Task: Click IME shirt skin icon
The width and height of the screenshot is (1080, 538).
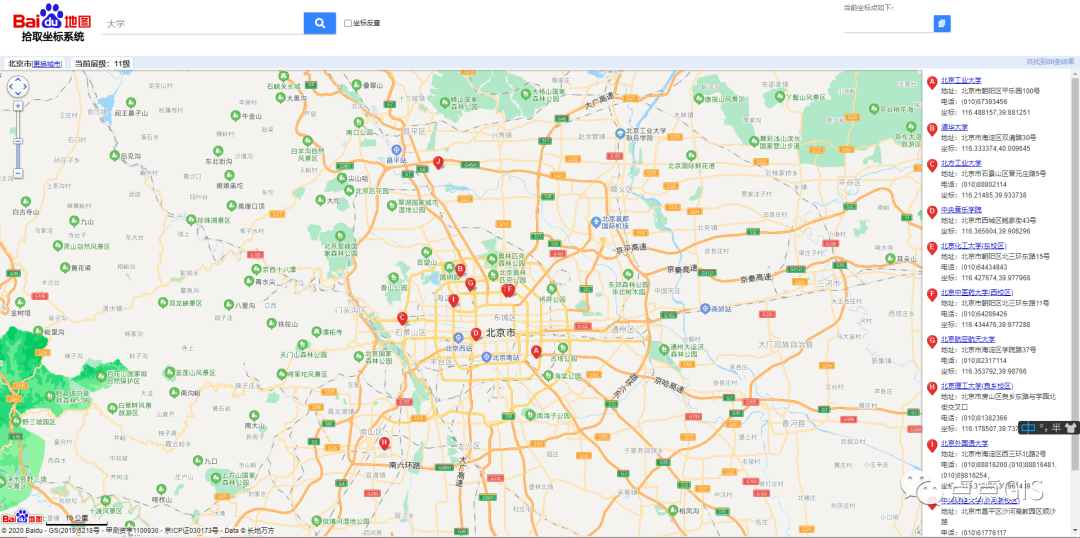Action: pyautogui.click(x=1069, y=428)
